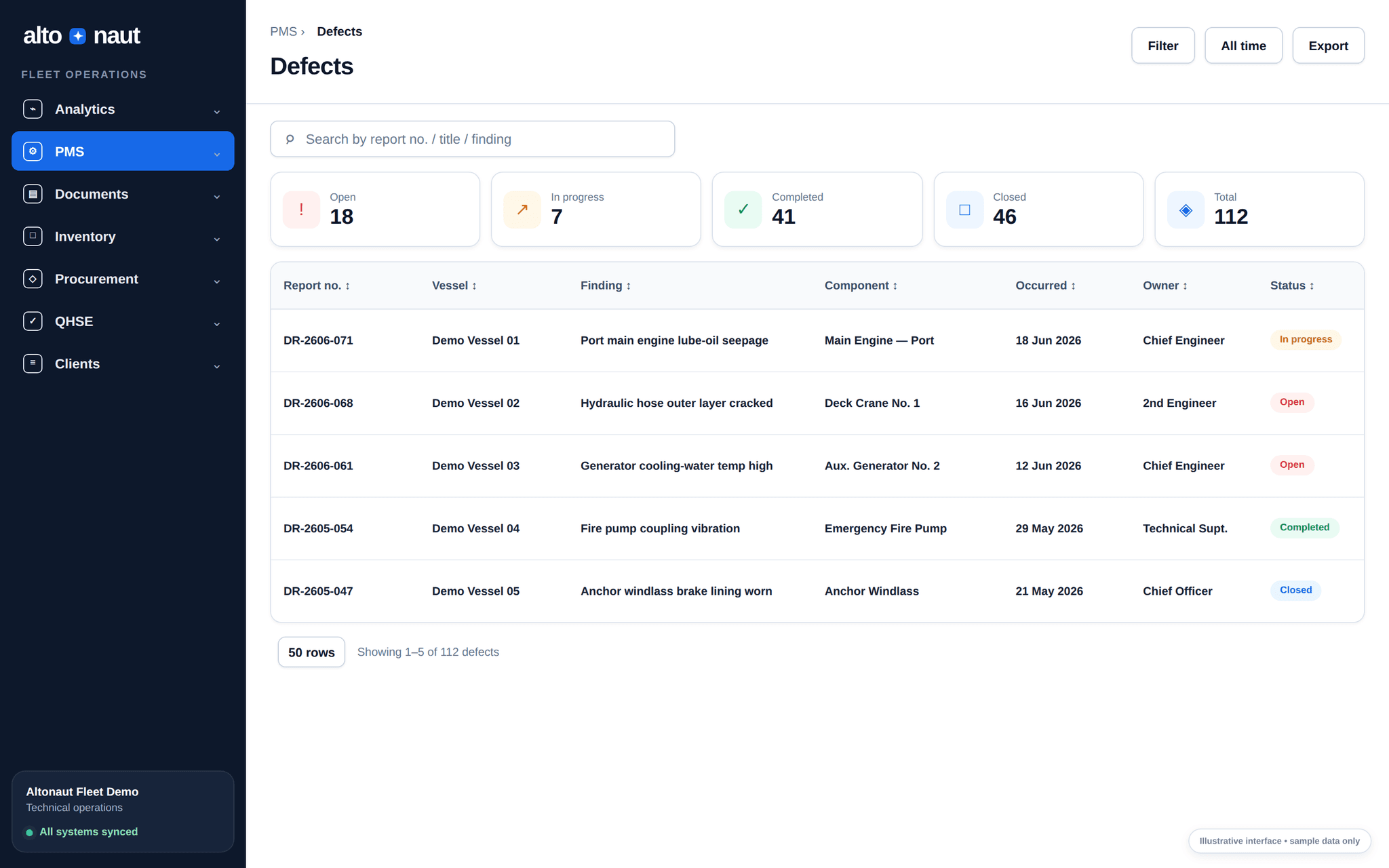Click the PMS gear icon

(x=33, y=151)
